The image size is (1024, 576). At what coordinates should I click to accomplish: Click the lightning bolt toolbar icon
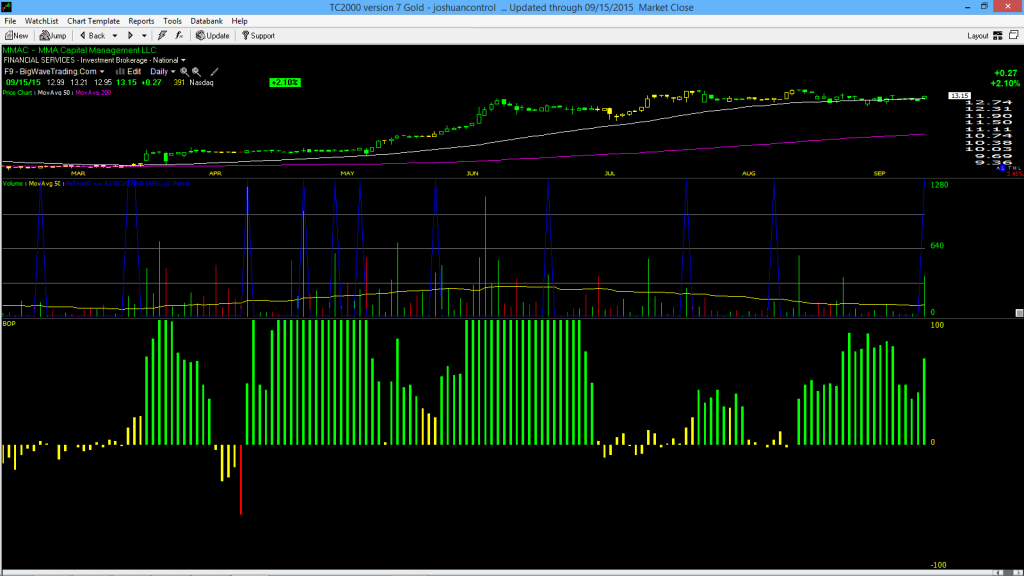(x=162, y=36)
